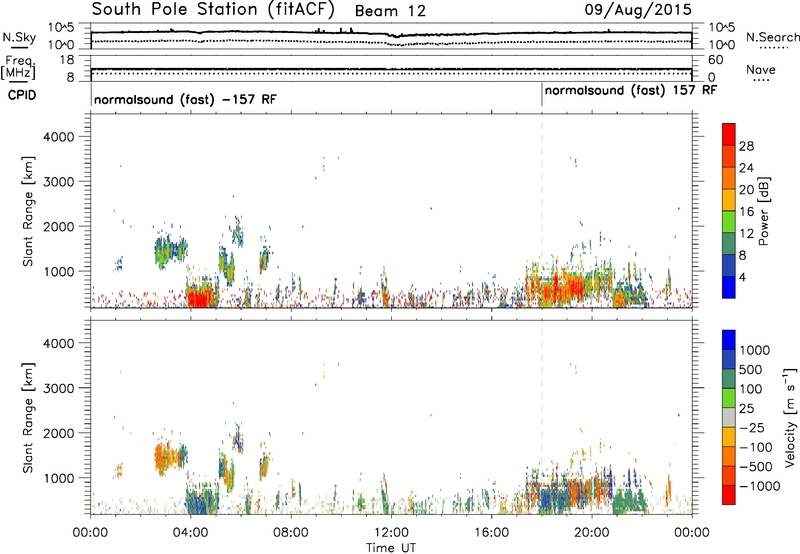
Task: Click the red bottom segment of the velocity colorbar
Action: click(x=729, y=495)
